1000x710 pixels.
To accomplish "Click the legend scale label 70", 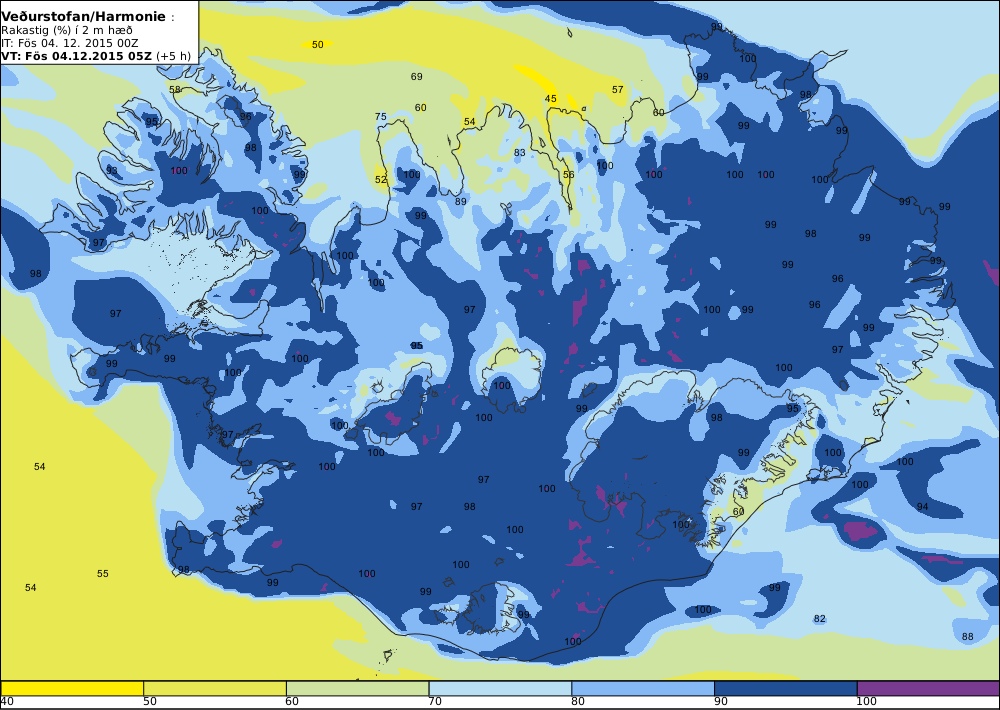I will 435,702.
